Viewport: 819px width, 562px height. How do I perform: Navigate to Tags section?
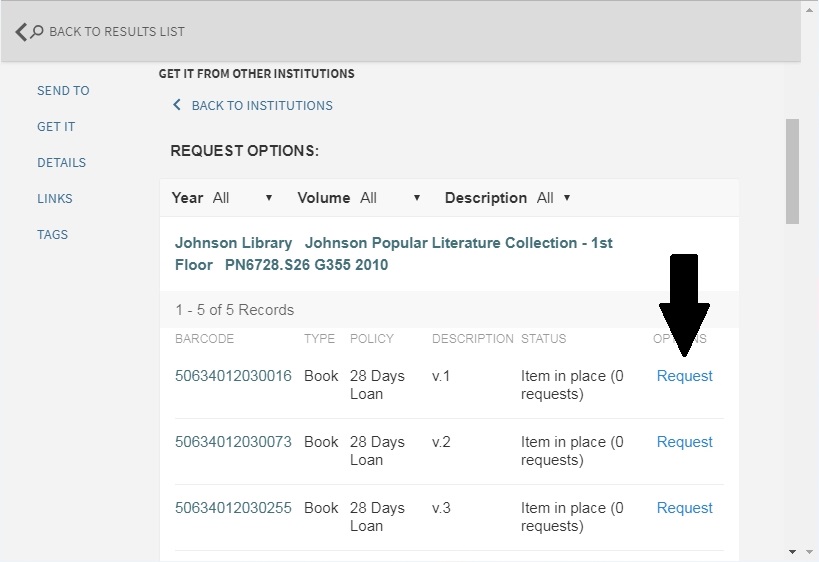pos(52,235)
